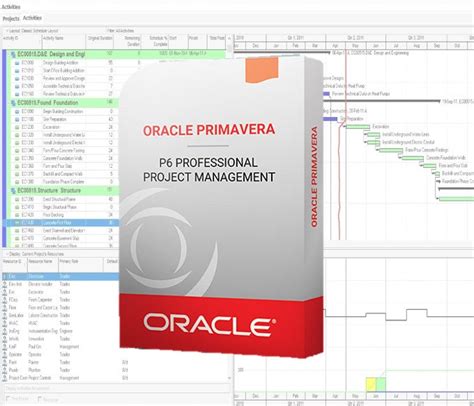This screenshot has width=474, height=406.
Task: Open the Display Activities for selected dropdown
Action: (x=117, y=388)
